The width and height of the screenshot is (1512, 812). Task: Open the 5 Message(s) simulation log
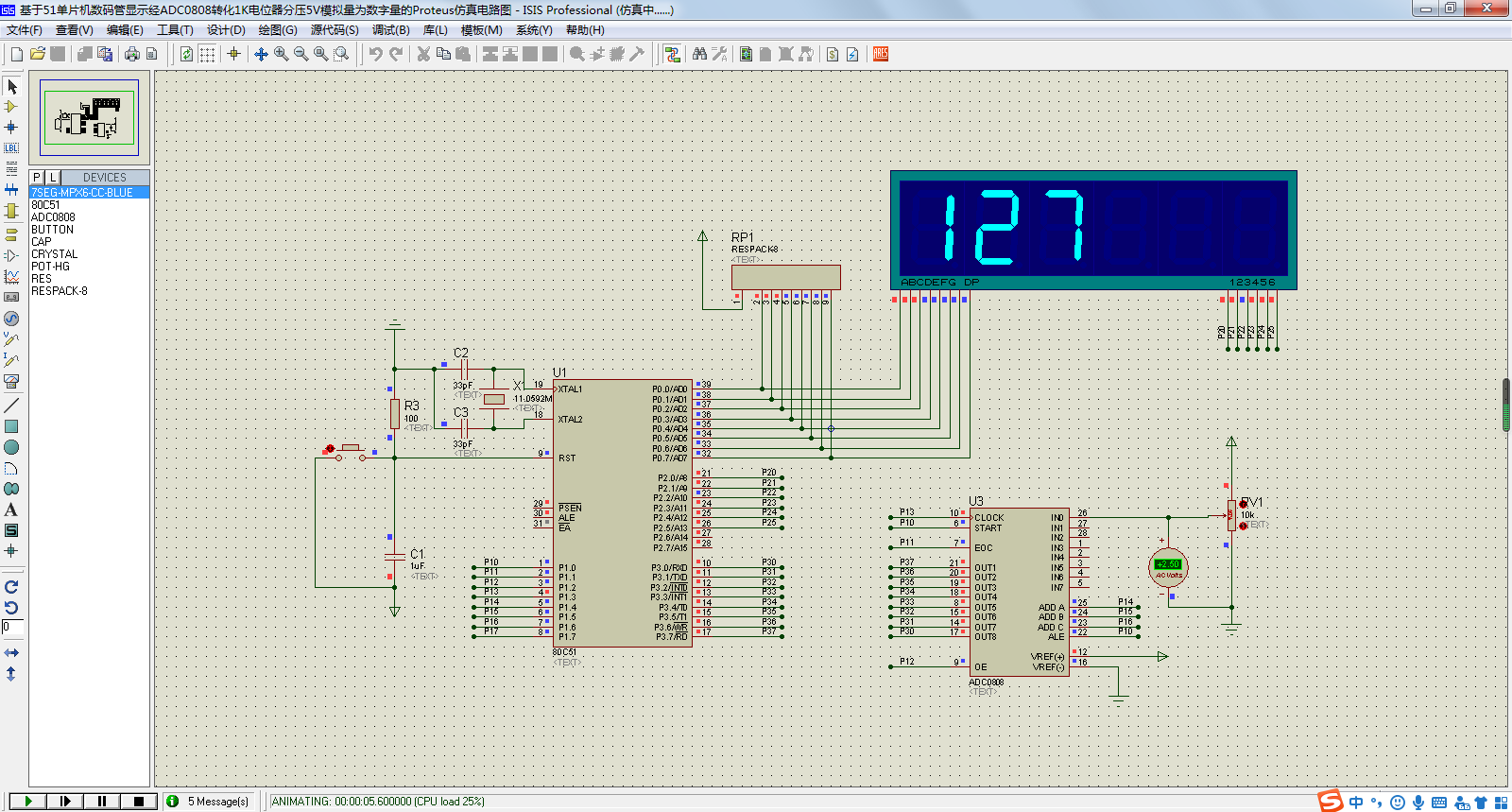click(x=209, y=801)
